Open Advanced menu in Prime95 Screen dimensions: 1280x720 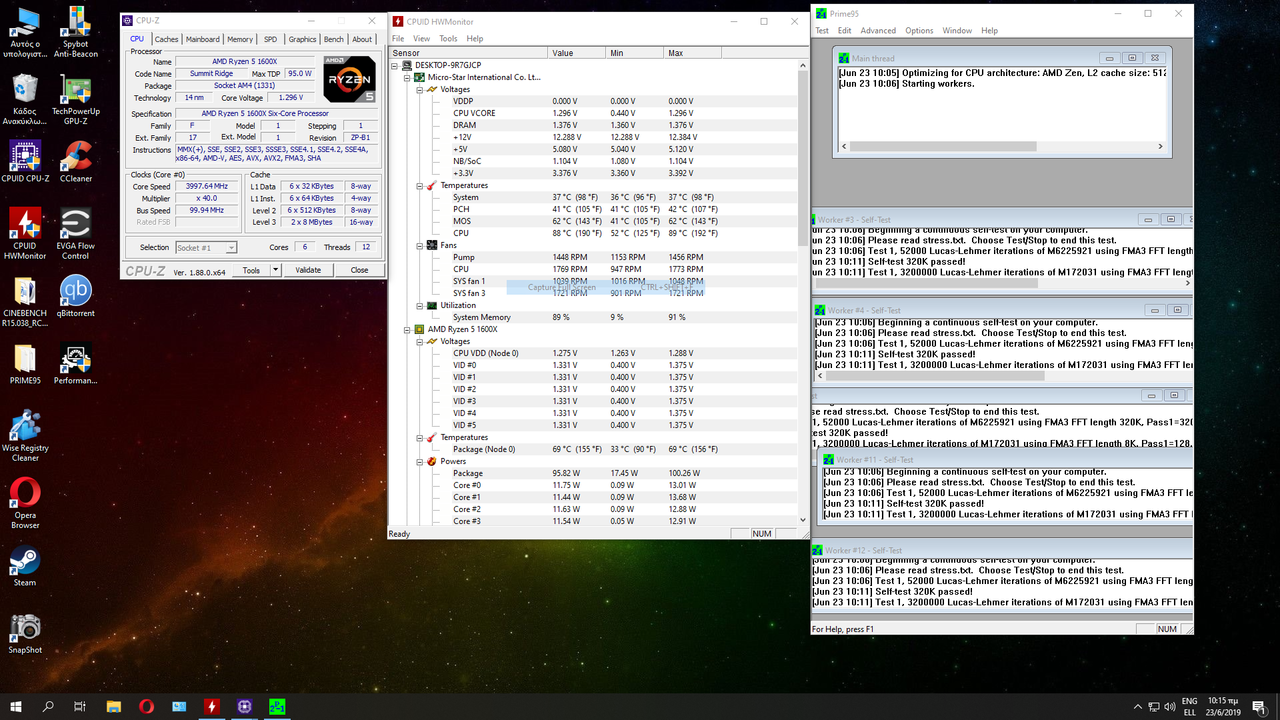tap(879, 31)
